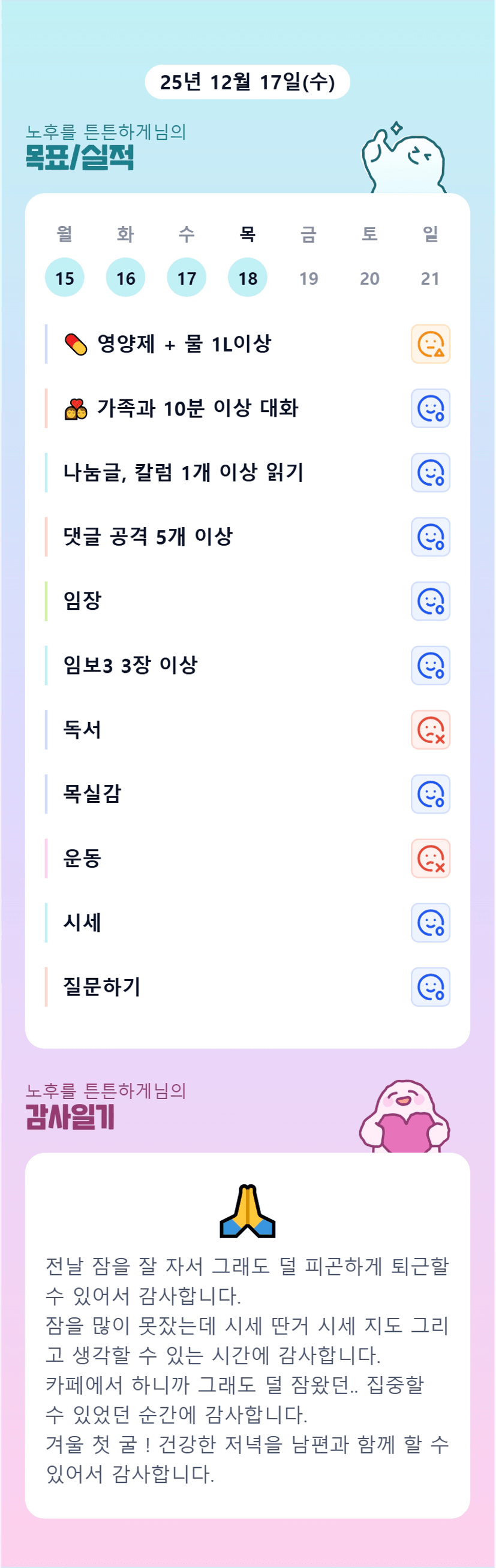The width and height of the screenshot is (496, 1568).
Task: Select date 16 in the week row
Action: (x=125, y=278)
